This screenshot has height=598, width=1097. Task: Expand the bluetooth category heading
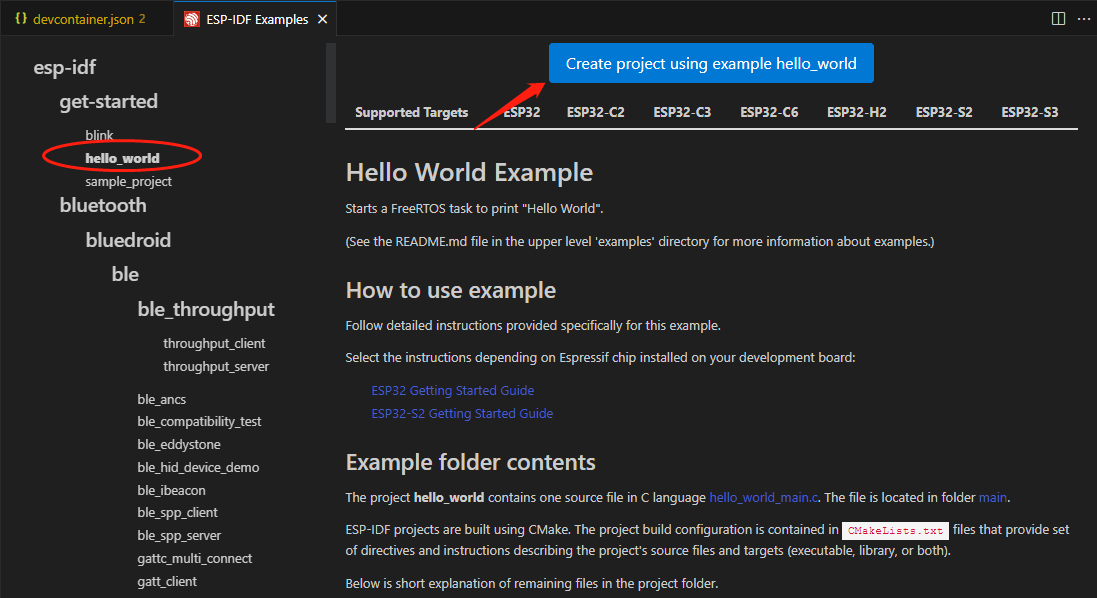[103, 205]
